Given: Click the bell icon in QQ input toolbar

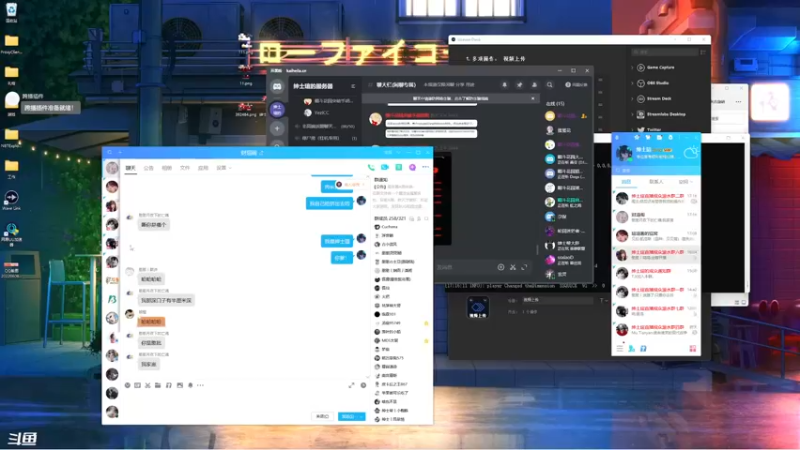Looking at the screenshot, I should tap(190, 385).
